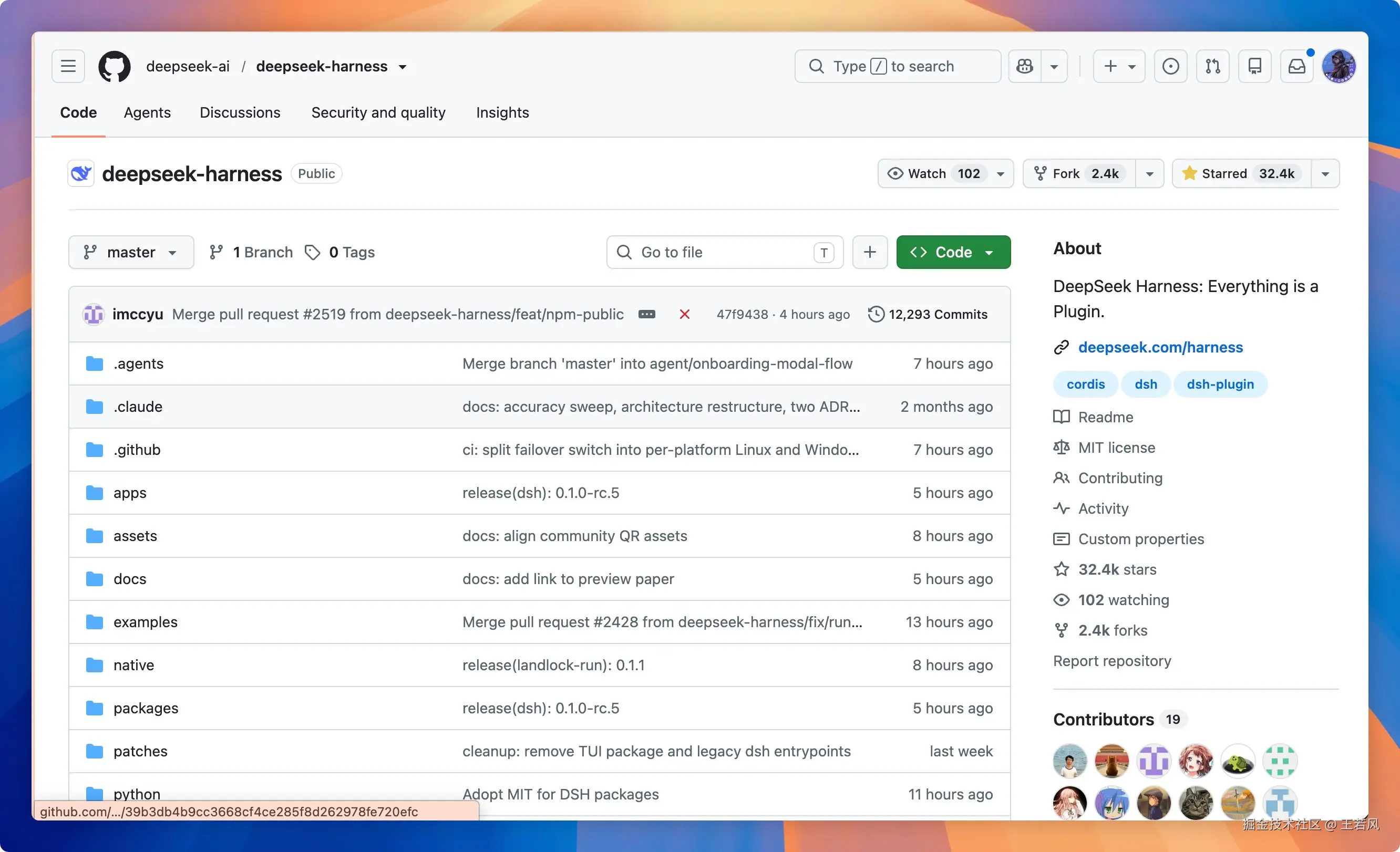Open the notifications inbox icon
This screenshot has height=852, width=1400.
pos(1296,67)
